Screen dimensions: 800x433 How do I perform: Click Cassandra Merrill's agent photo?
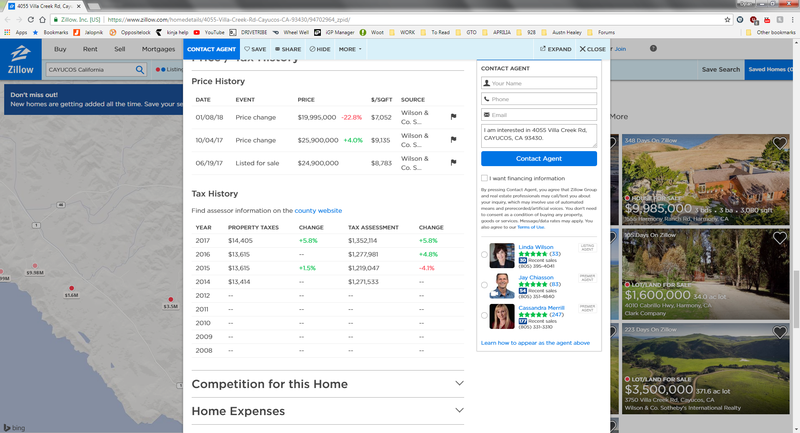click(502, 316)
